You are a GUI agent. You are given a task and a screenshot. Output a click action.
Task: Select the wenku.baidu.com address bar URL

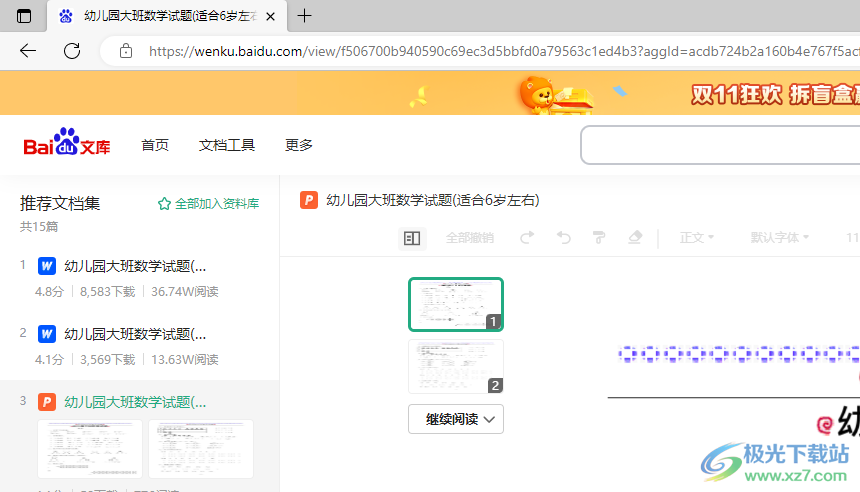503,51
